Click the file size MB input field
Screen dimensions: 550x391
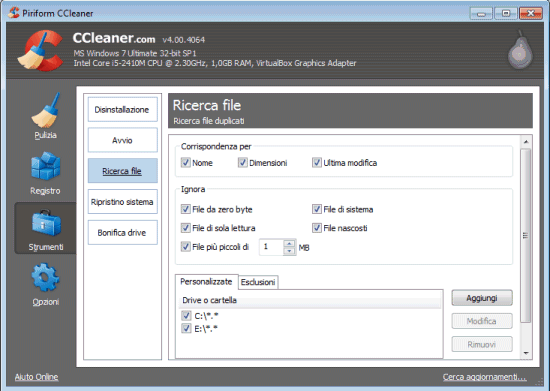point(271,247)
